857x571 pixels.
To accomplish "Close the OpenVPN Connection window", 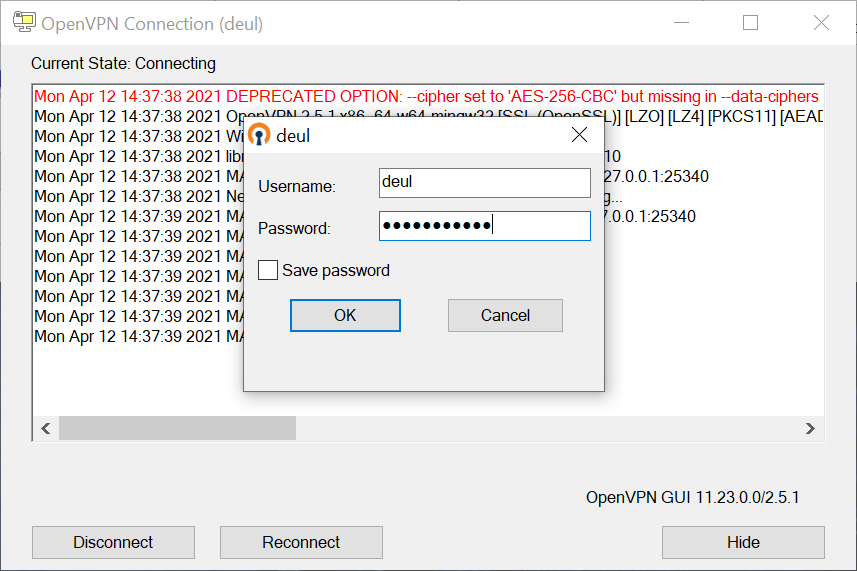I will [x=821, y=23].
